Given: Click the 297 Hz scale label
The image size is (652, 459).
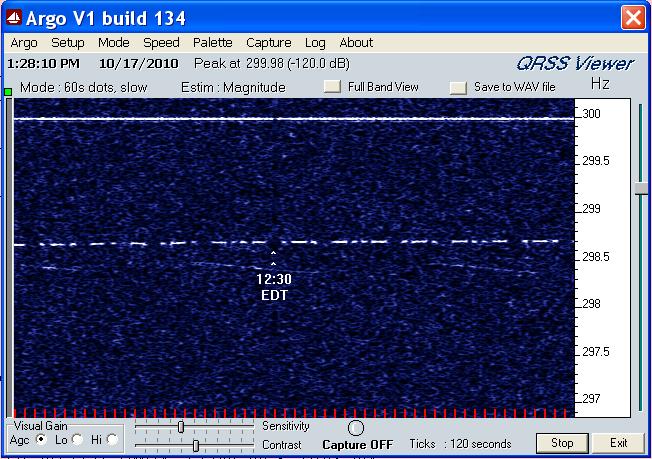Looking at the screenshot, I should coord(591,399).
